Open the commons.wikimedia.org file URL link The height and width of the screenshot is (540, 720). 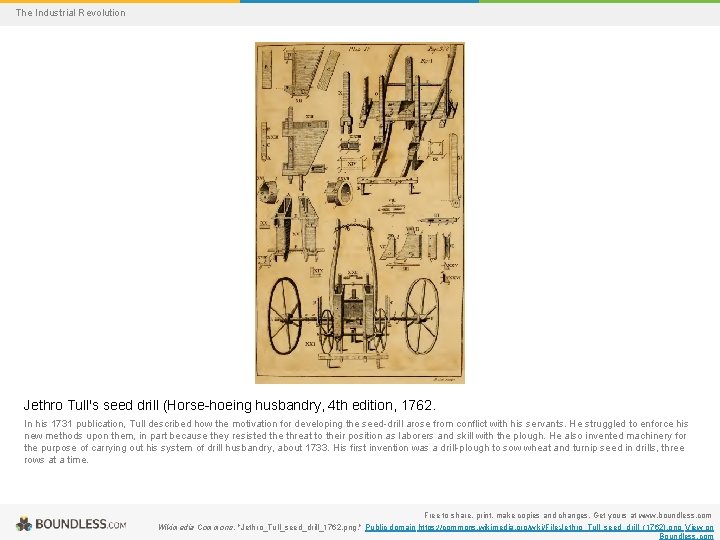tap(550, 528)
